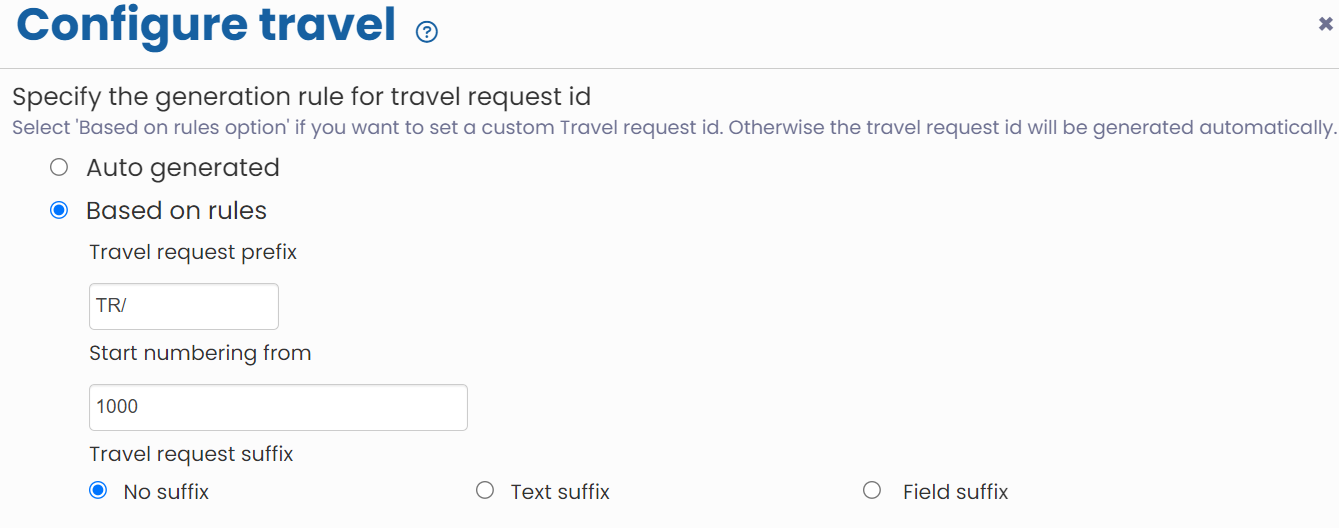Click the 'Text suffix' option text

(x=560, y=492)
